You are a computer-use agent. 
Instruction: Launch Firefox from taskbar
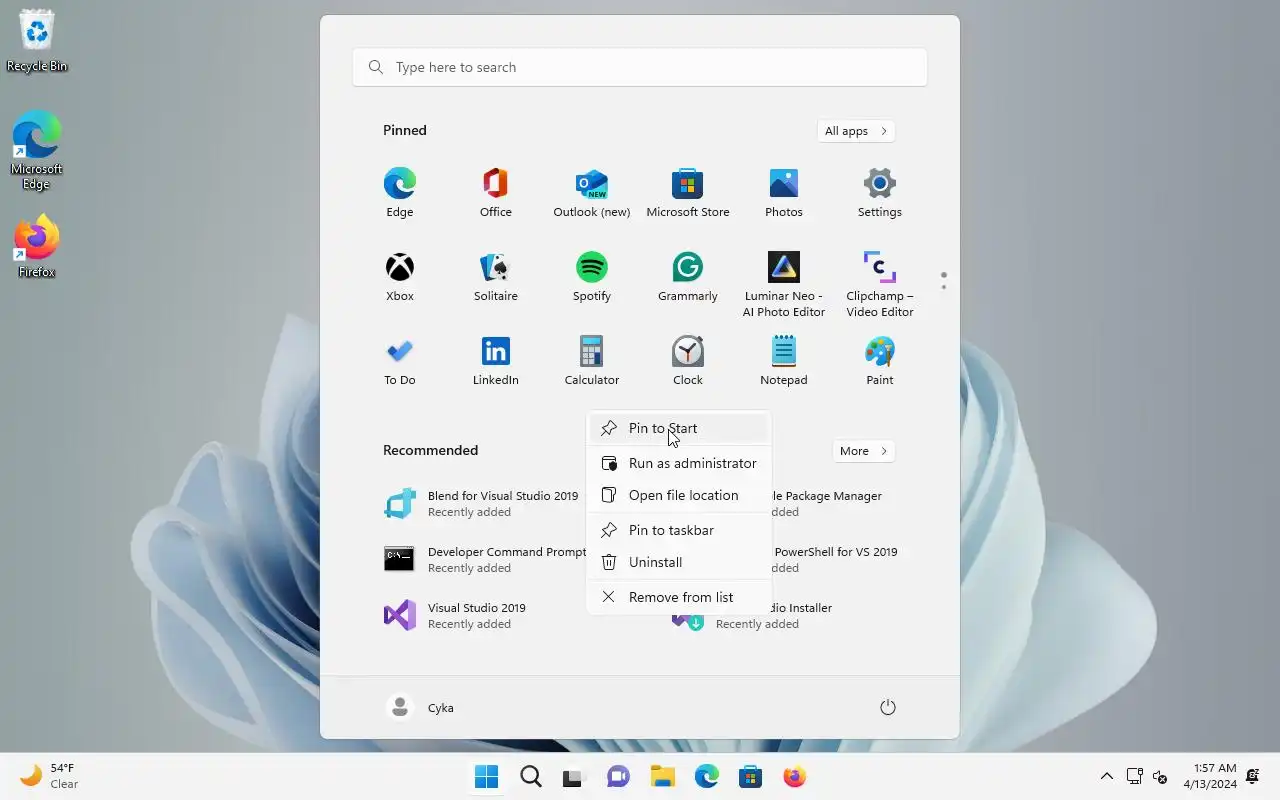(x=794, y=777)
